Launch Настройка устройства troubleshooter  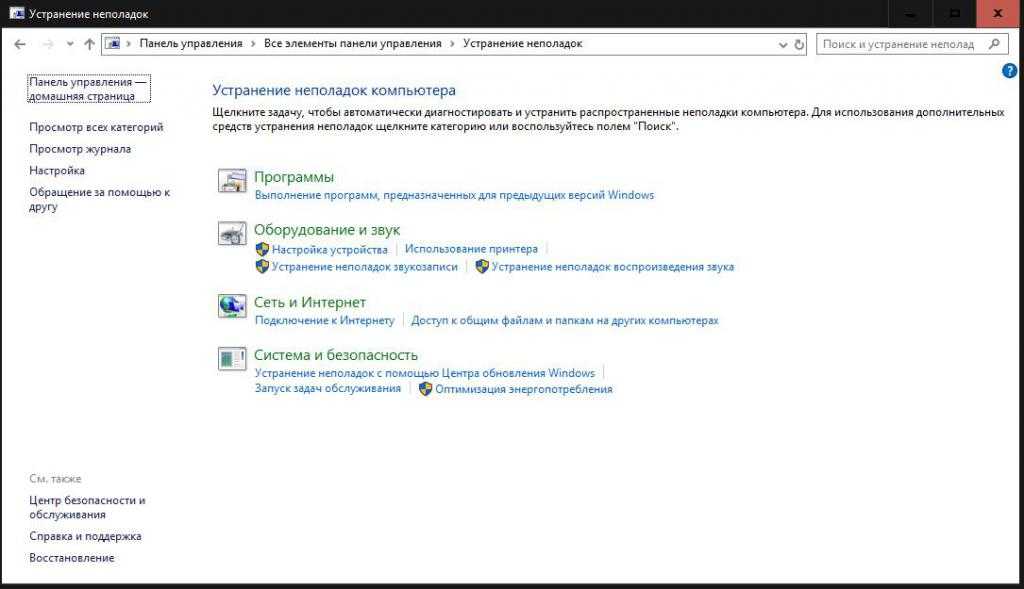coord(329,249)
